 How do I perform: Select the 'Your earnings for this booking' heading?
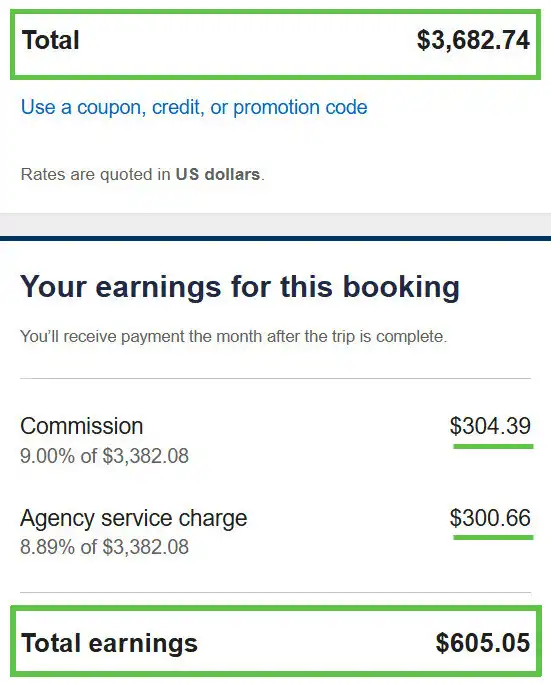(240, 287)
